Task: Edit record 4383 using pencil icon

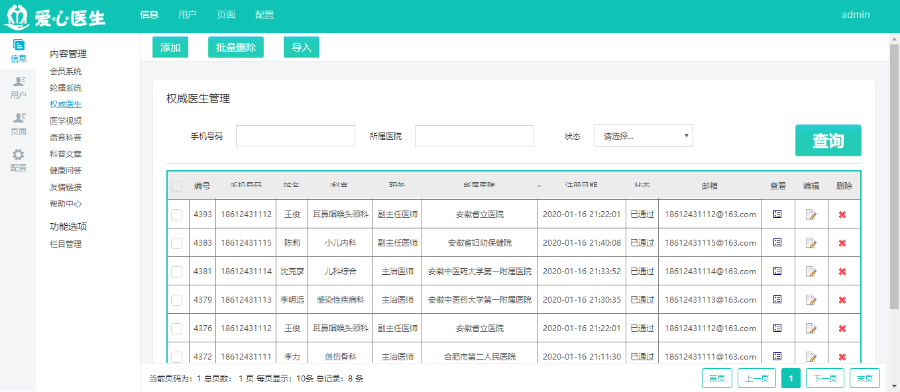Action: [811, 243]
